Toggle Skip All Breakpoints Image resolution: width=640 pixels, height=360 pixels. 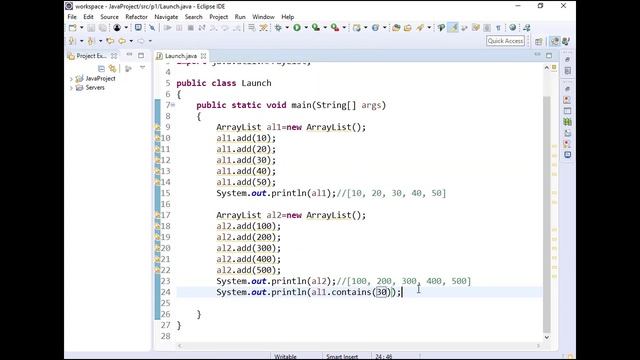point(152,28)
